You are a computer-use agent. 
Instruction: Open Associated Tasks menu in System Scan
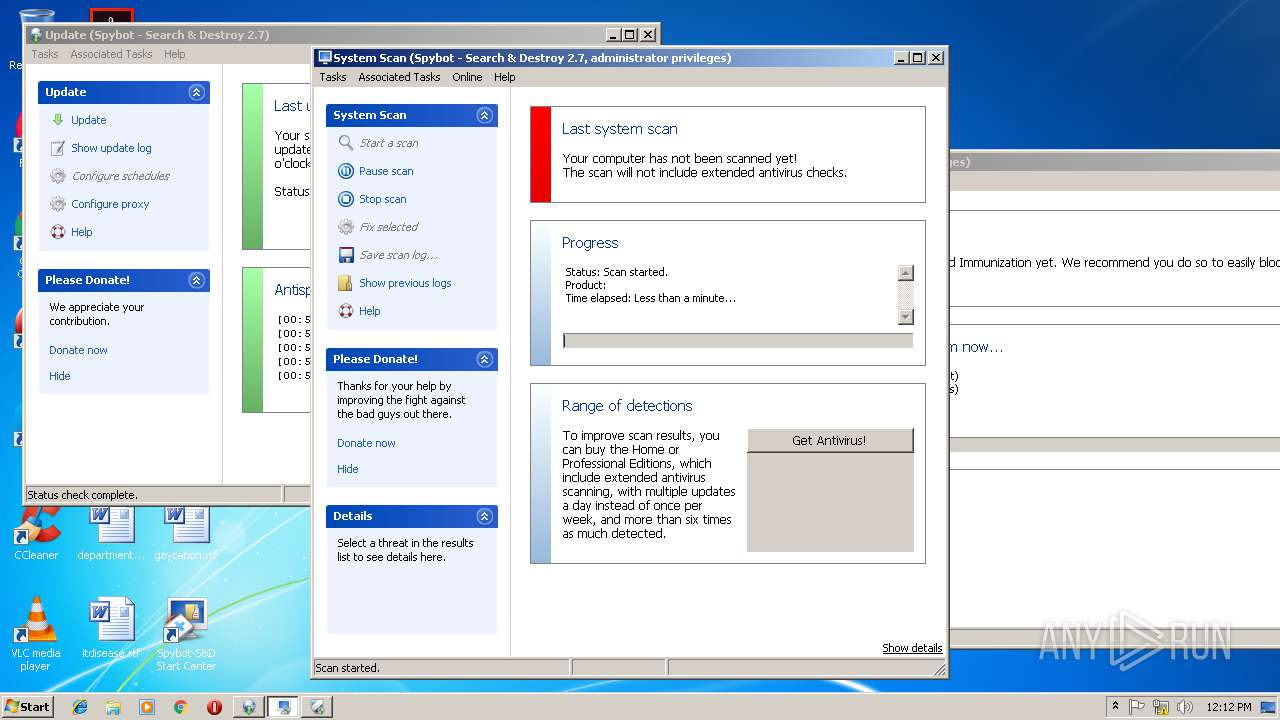tap(399, 77)
